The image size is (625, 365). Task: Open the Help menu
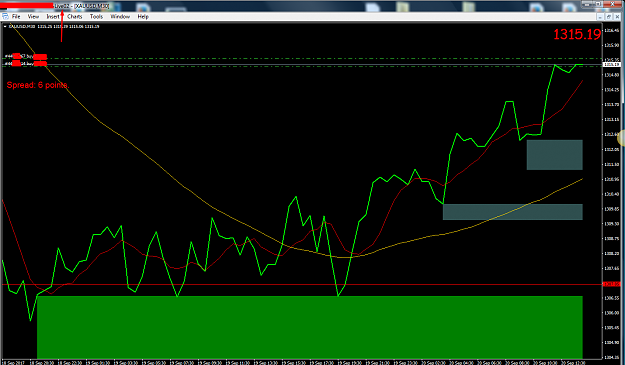coord(143,17)
